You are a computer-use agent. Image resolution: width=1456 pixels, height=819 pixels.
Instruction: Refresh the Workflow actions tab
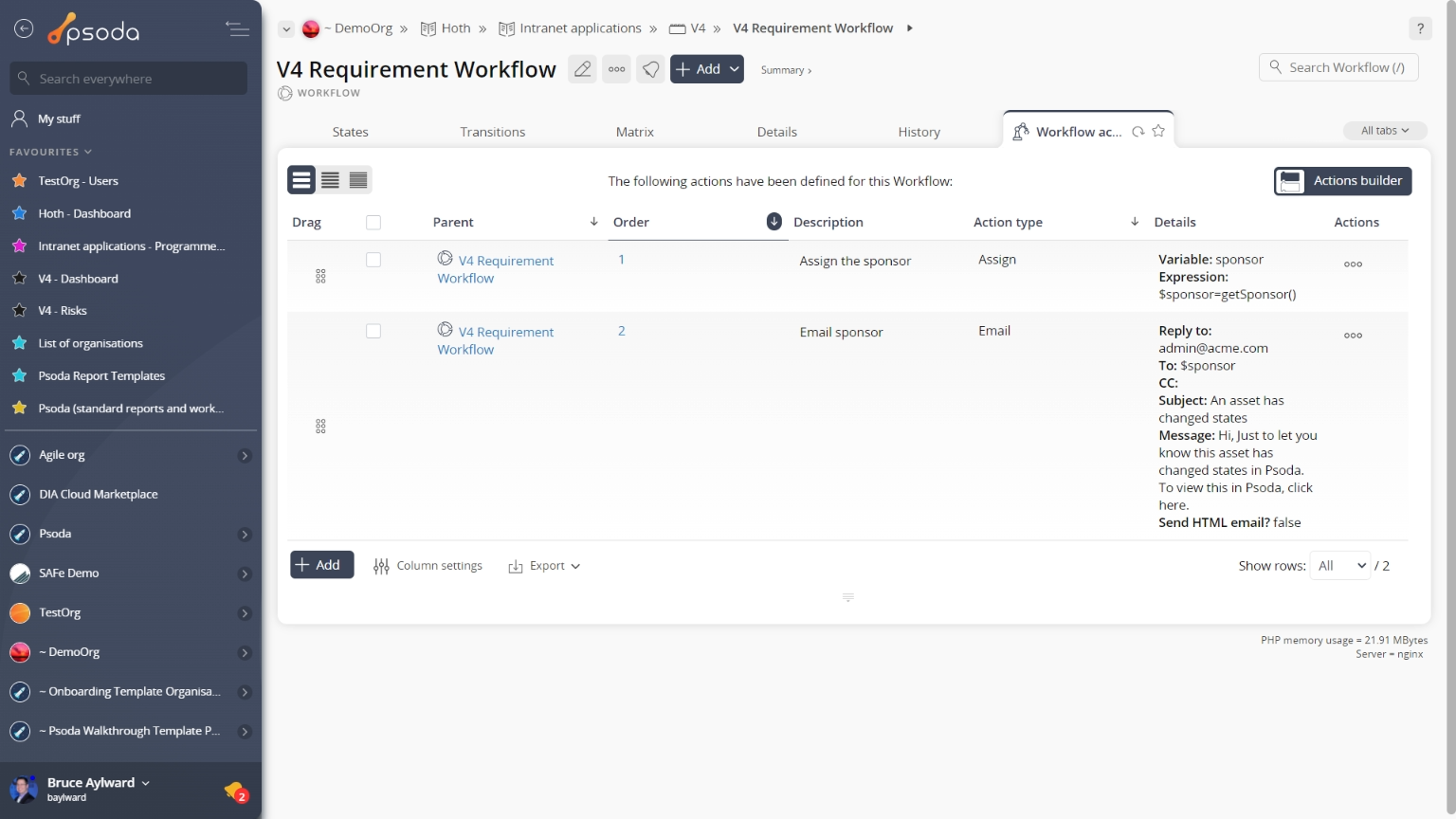point(1137,132)
